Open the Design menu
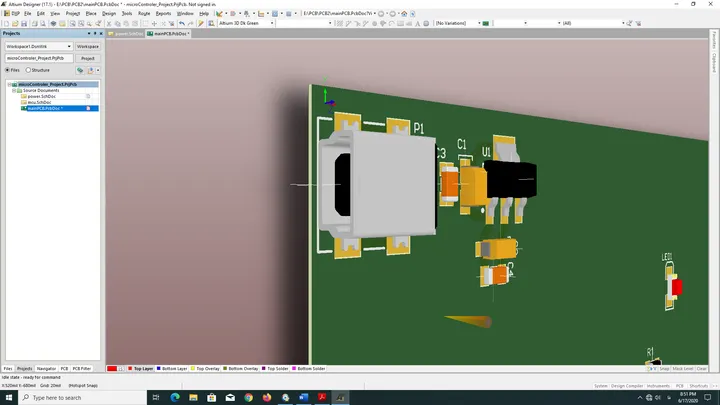 point(109,14)
